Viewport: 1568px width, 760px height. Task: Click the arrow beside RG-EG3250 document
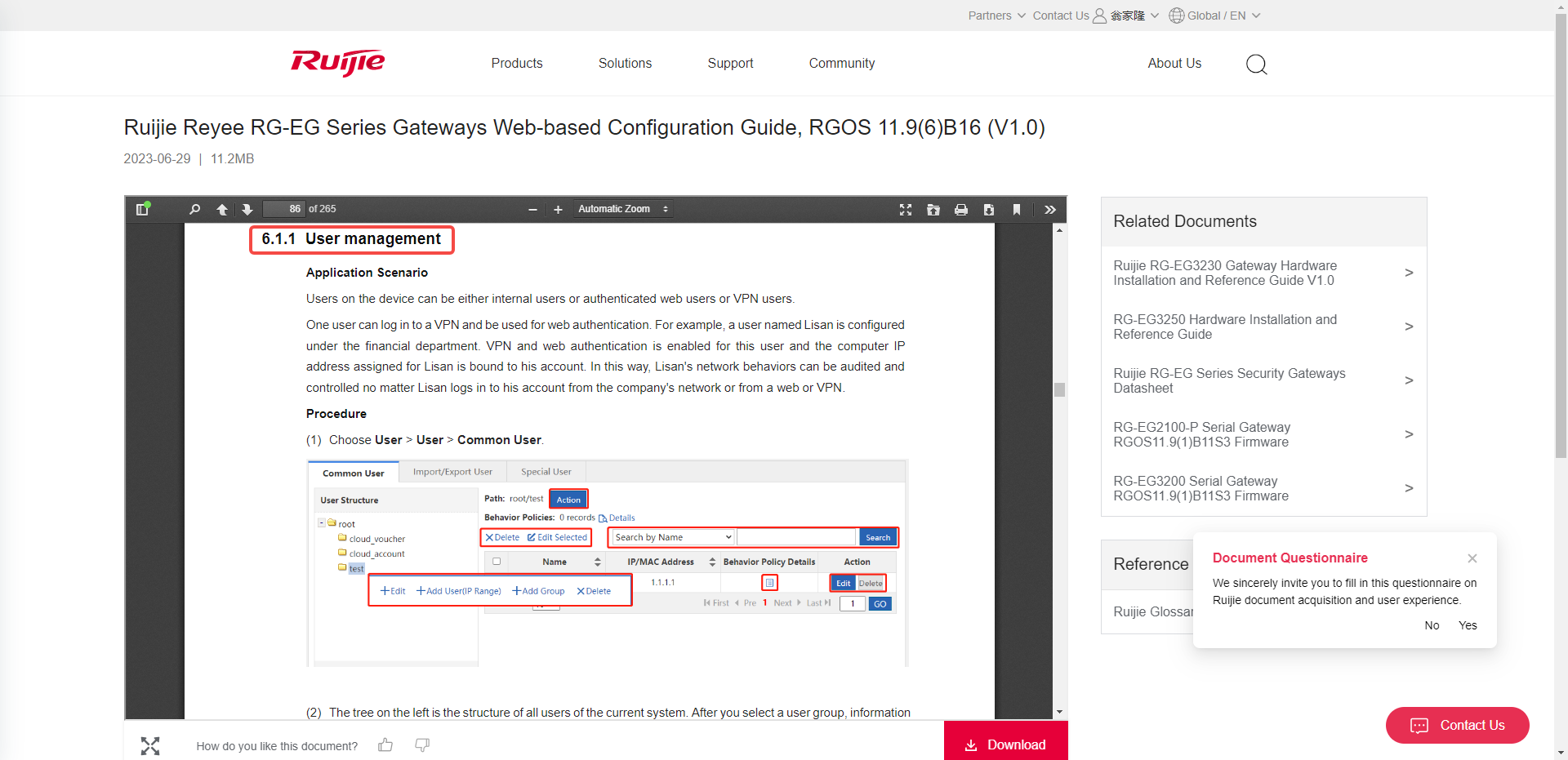coord(1409,327)
